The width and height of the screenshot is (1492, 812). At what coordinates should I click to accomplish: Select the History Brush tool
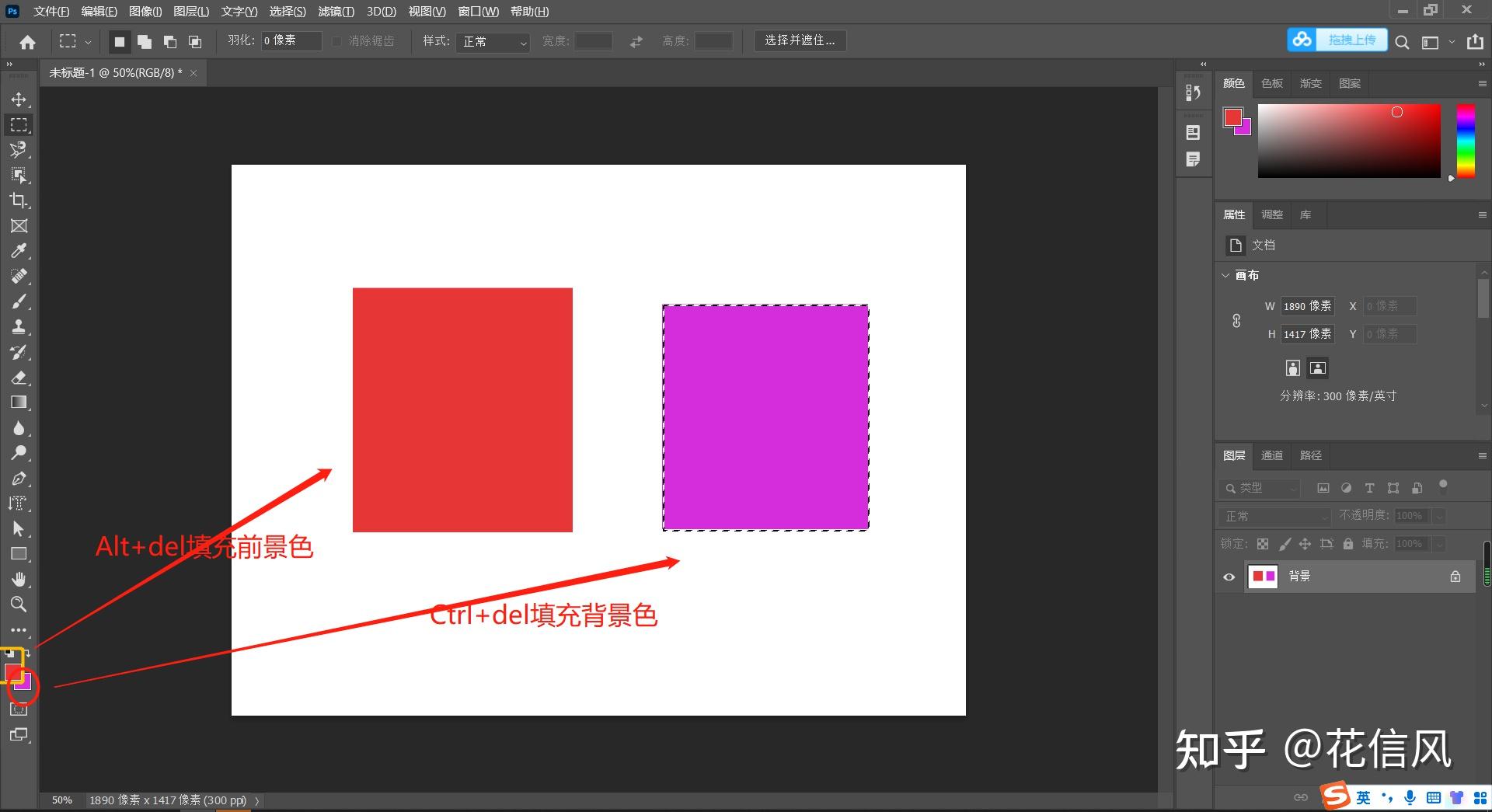click(x=19, y=352)
